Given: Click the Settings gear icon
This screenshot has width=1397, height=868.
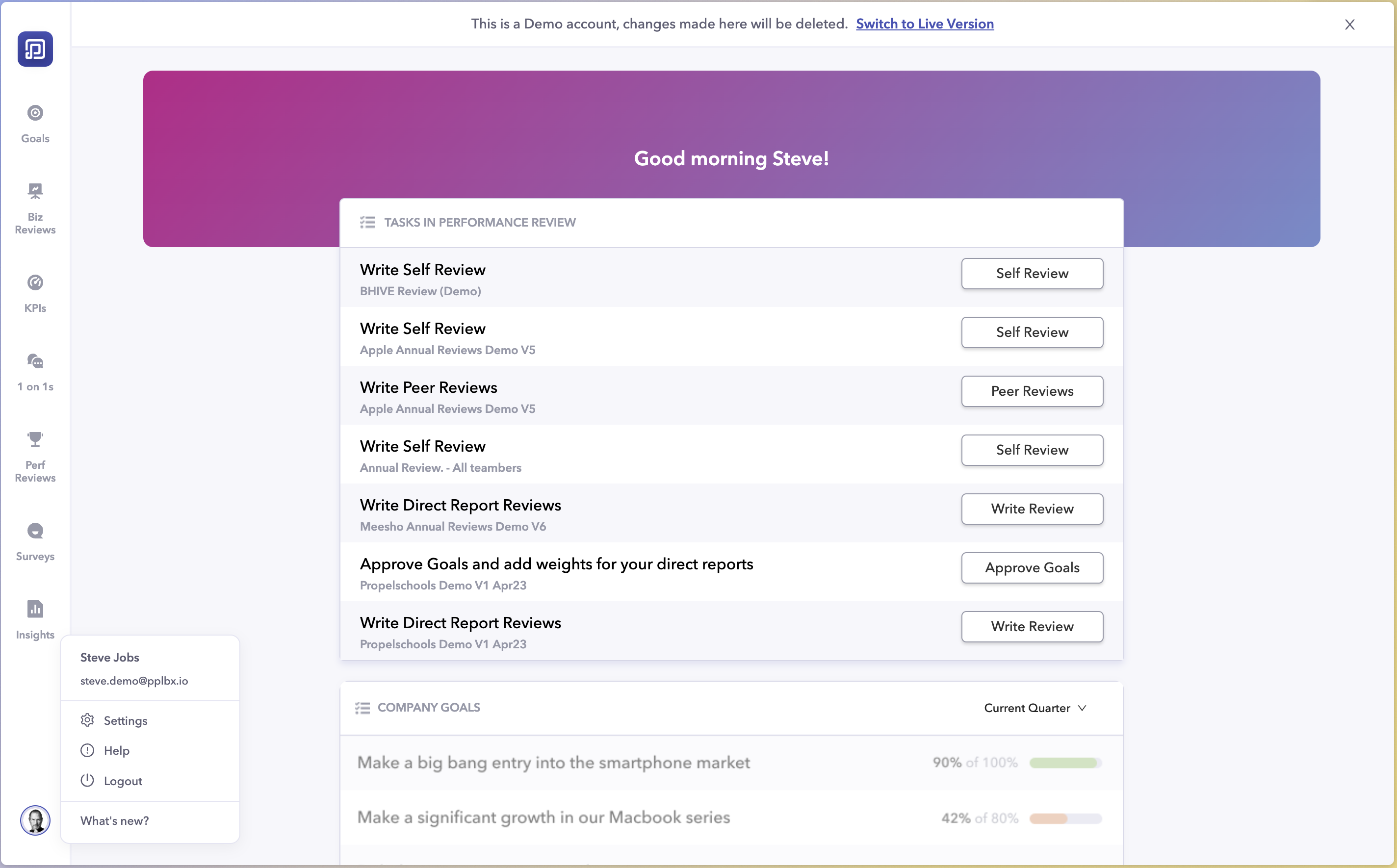Looking at the screenshot, I should (87, 720).
